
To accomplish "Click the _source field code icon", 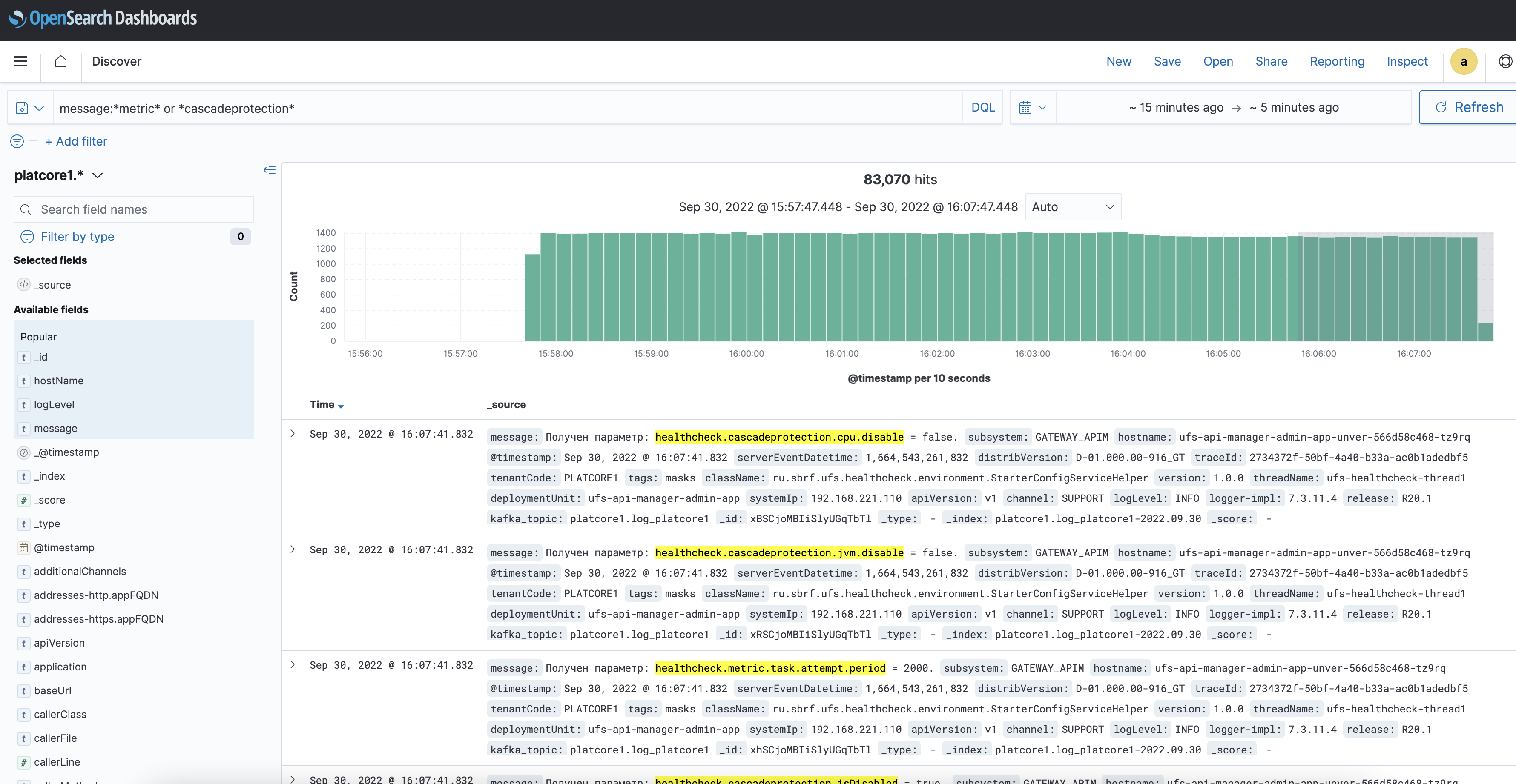I will click(x=23, y=285).
